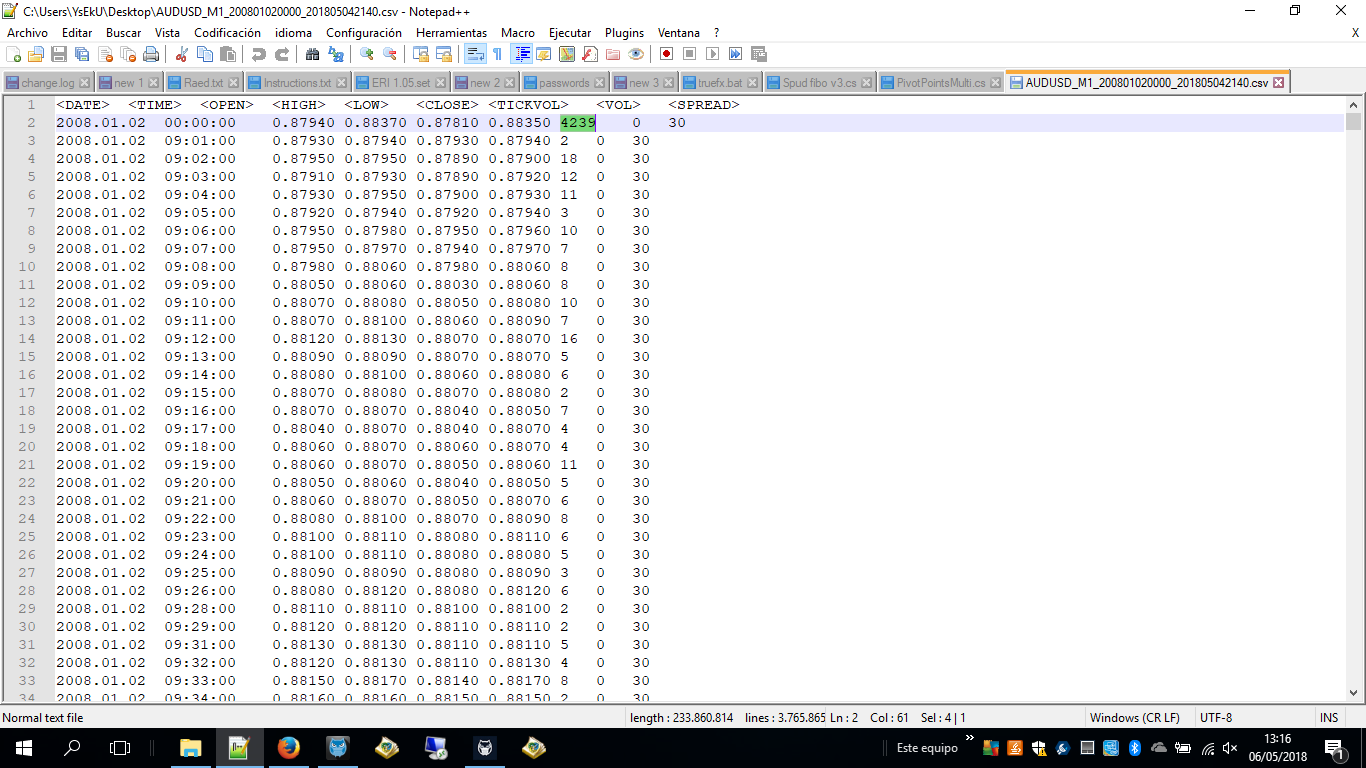The width and height of the screenshot is (1366, 768).
Task: Toggle Show All Characters pilcrow icon
Action: click(x=497, y=54)
